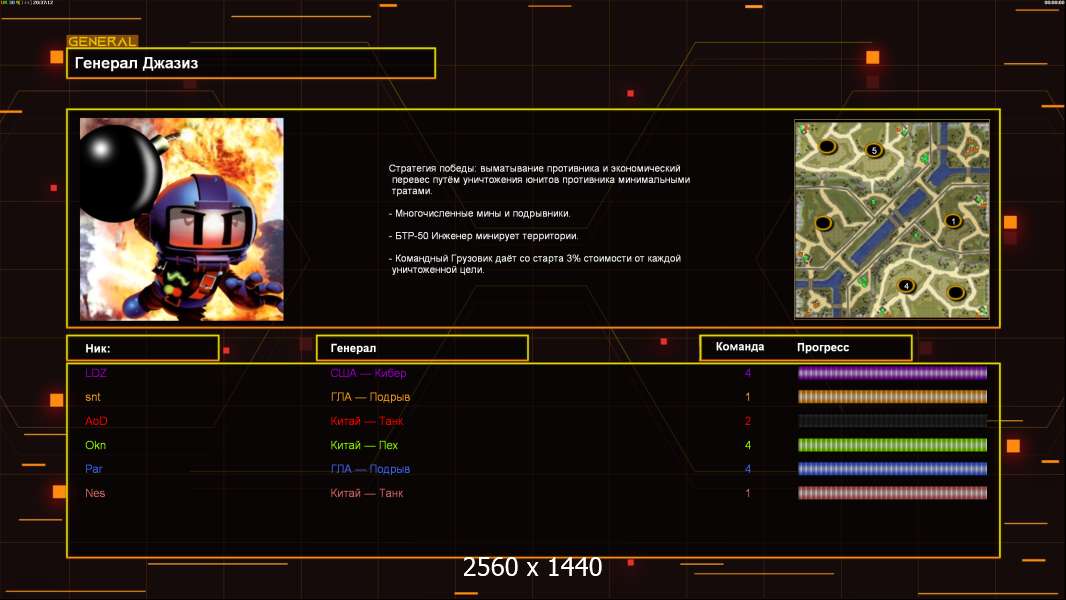Click the 'Команда' column header
The width and height of the screenshot is (1066, 600).
740,347
